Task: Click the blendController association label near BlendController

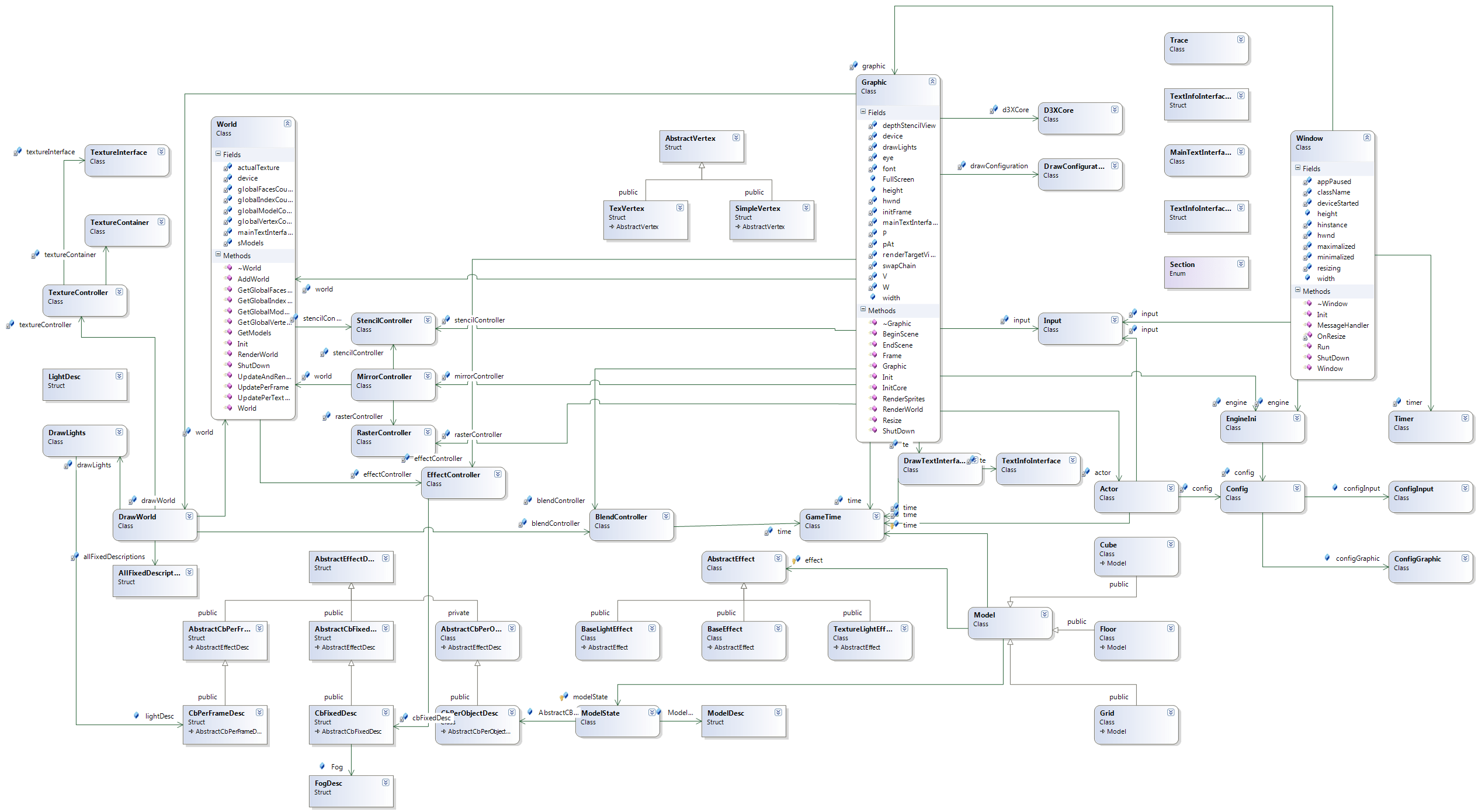Action: click(555, 523)
